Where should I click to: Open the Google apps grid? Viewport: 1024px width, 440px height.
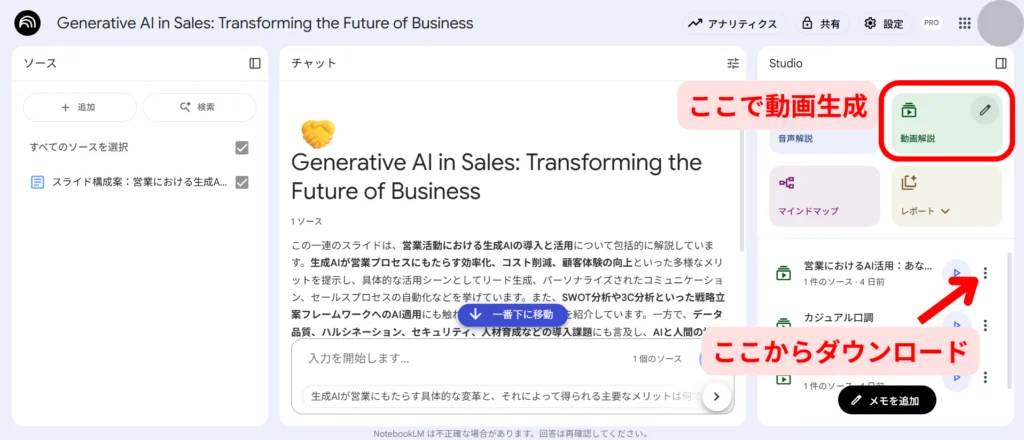tap(964, 24)
